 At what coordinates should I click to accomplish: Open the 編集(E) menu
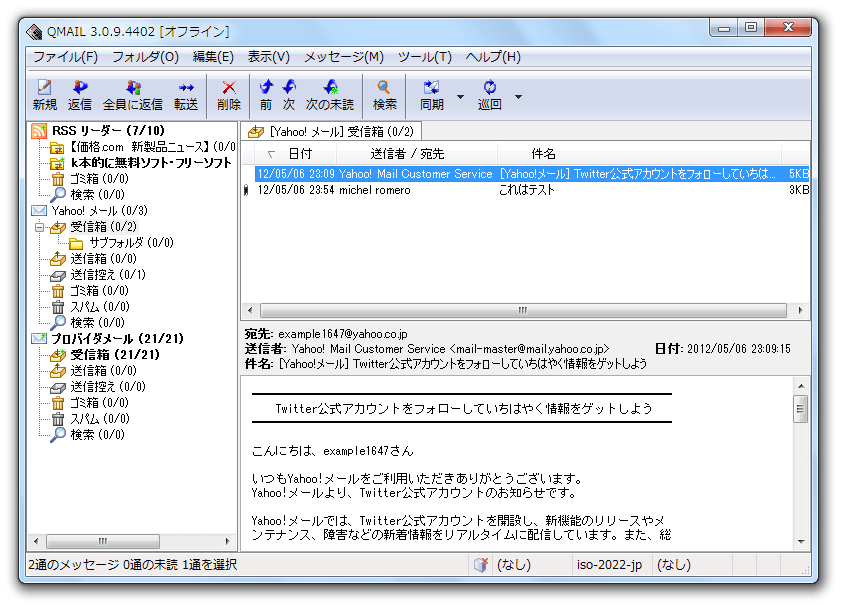coord(213,57)
